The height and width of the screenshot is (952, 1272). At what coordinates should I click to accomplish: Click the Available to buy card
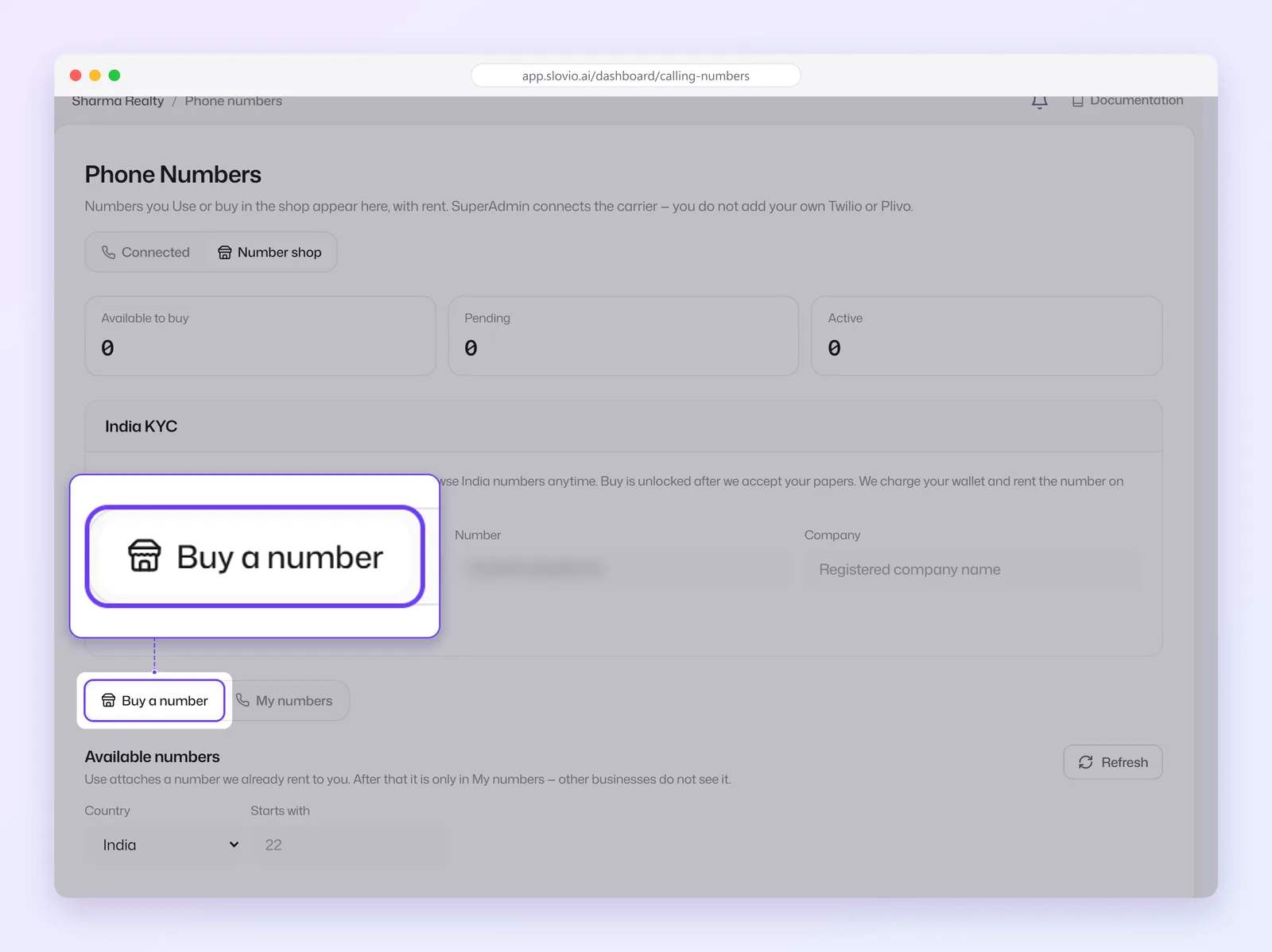coord(260,336)
